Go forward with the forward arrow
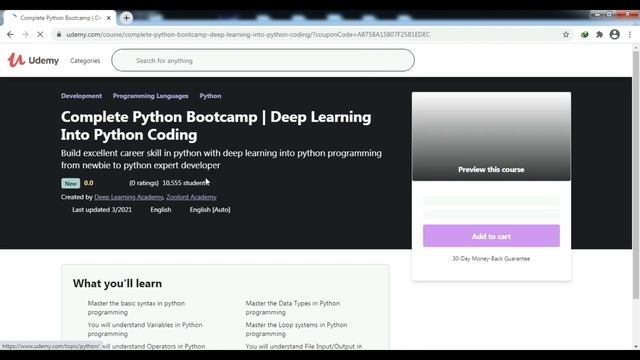The image size is (640, 360). tap(25, 35)
